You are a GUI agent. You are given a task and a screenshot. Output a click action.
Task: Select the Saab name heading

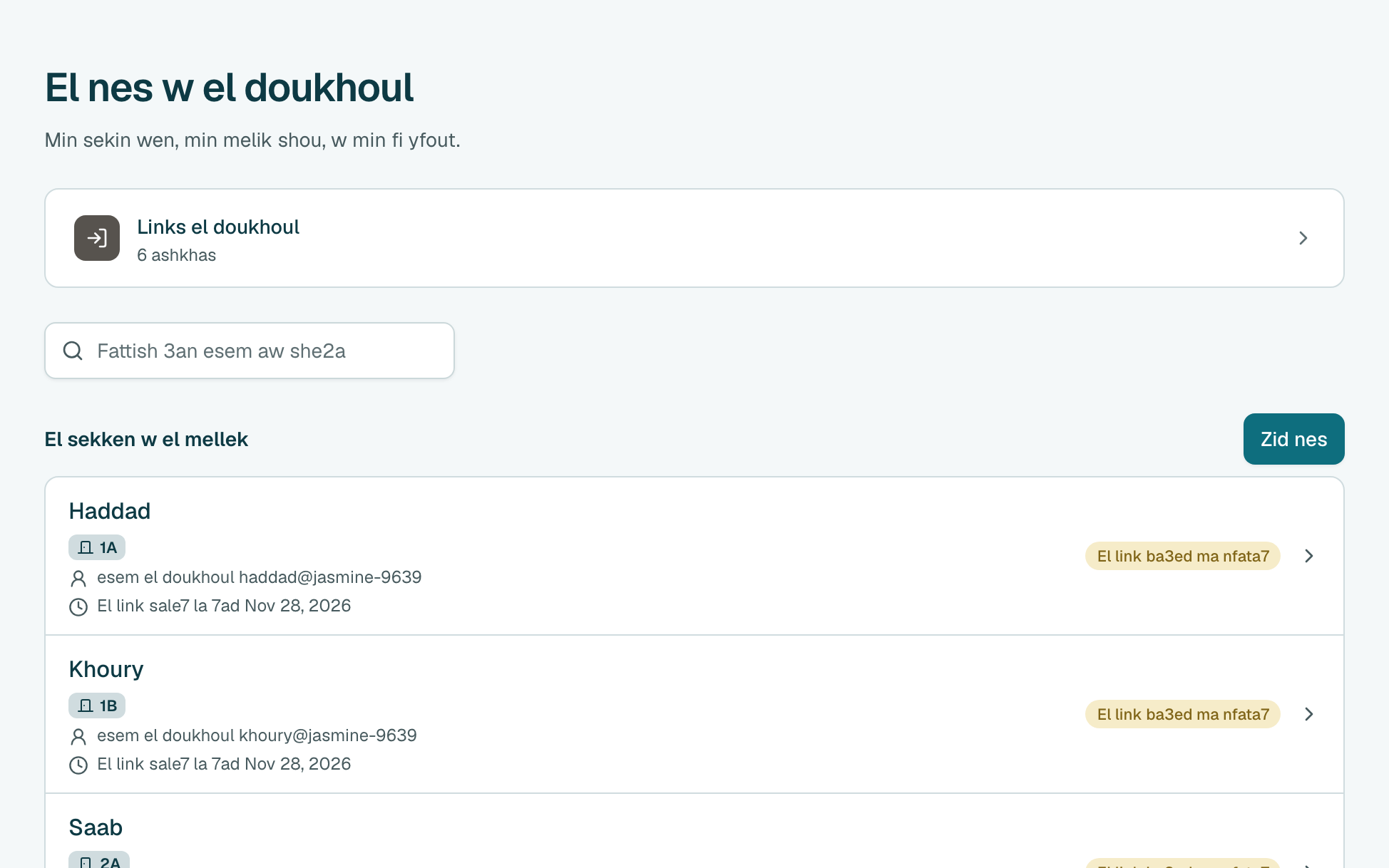(96, 827)
